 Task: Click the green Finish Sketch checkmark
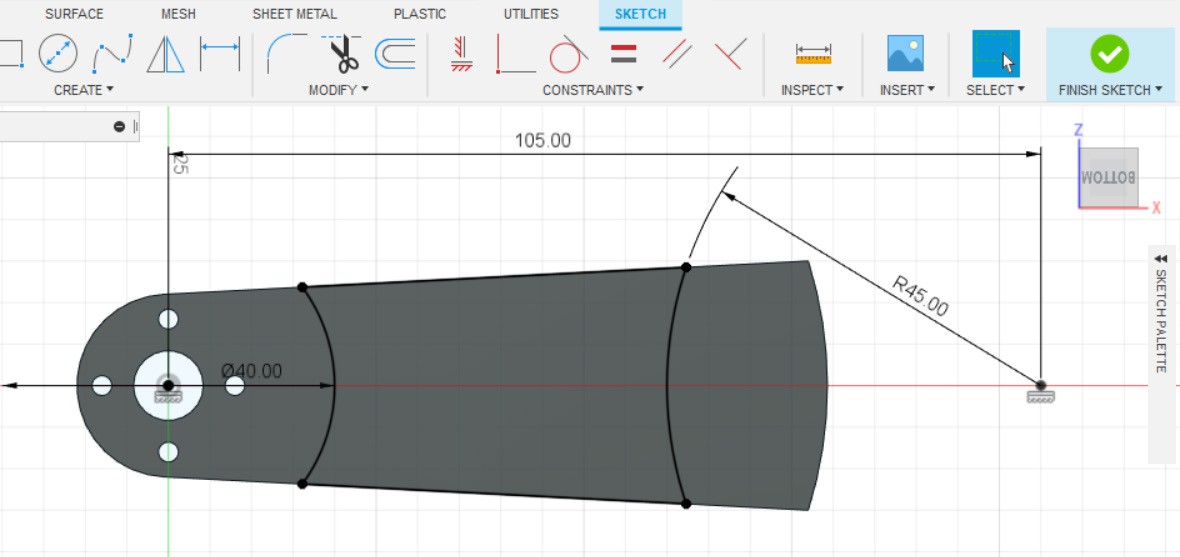click(x=1109, y=53)
